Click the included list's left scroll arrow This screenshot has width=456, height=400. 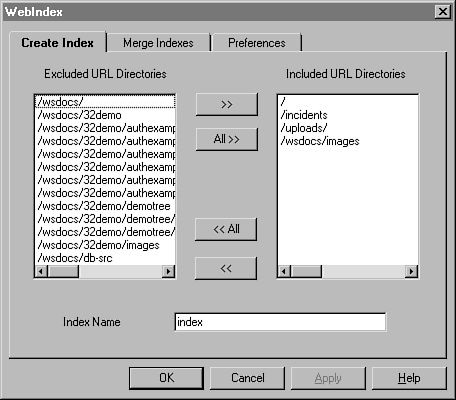pyautogui.click(x=284, y=271)
